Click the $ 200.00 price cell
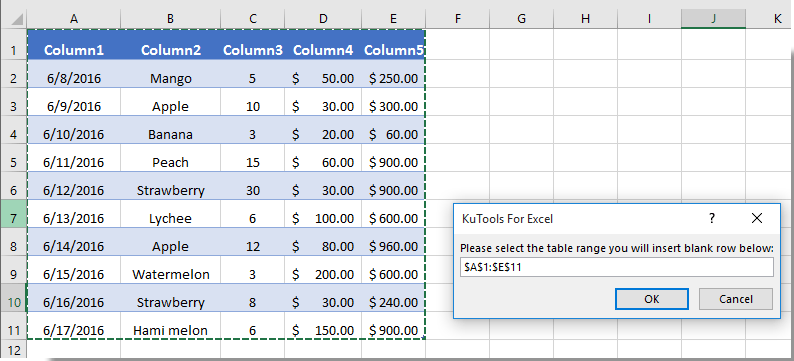The width and height of the screenshot is (794, 361). click(323, 269)
